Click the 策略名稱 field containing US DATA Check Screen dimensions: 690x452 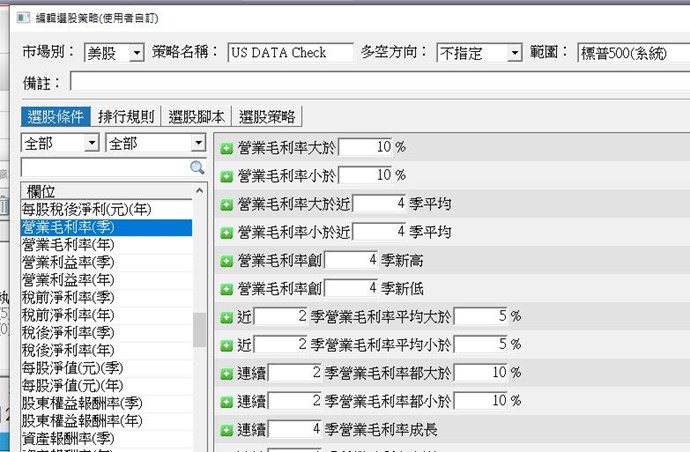coord(290,53)
